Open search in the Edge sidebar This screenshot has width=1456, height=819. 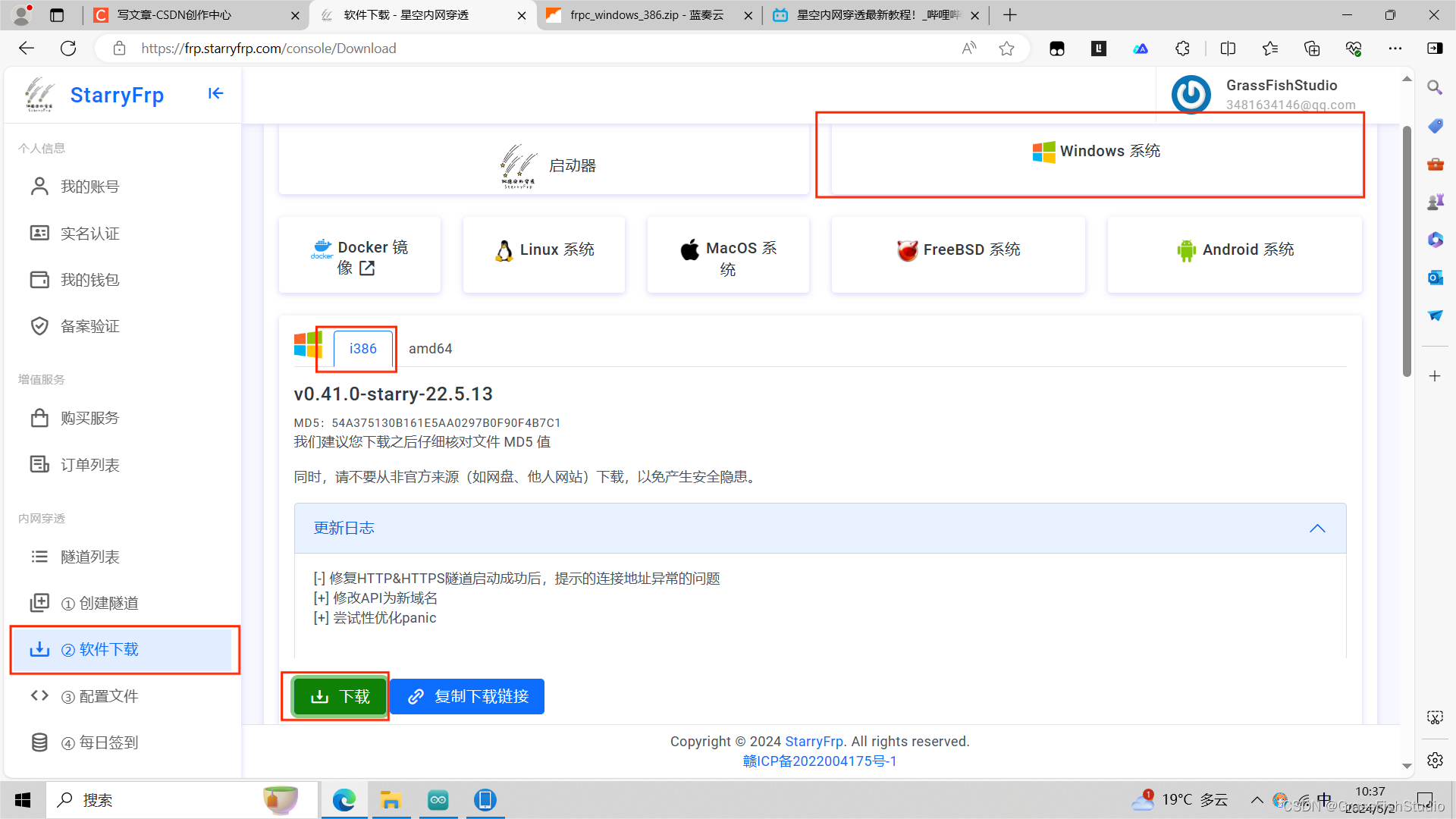1435,87
